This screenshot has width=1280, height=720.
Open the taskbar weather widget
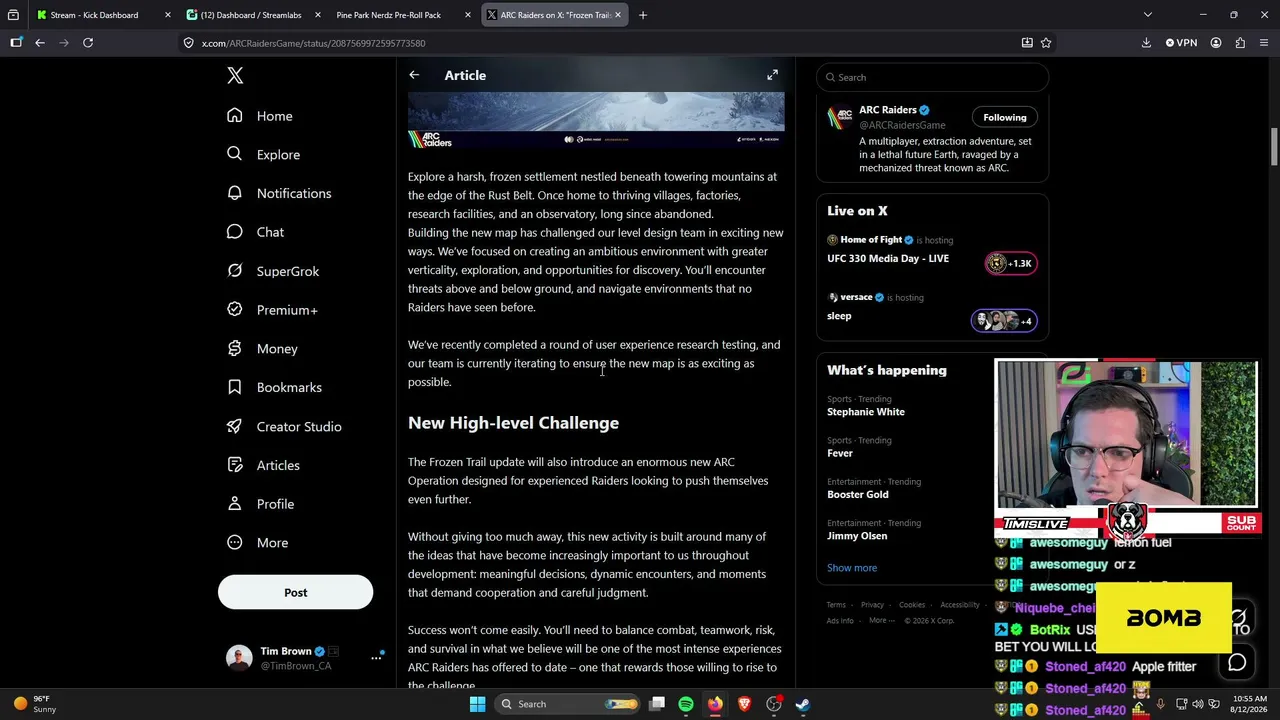[x=35, y=704]
